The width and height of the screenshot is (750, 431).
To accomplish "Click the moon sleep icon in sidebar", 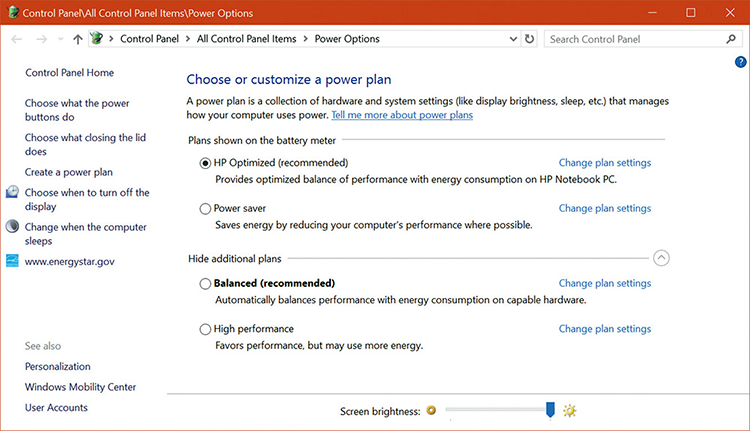I will coord(12,227).
